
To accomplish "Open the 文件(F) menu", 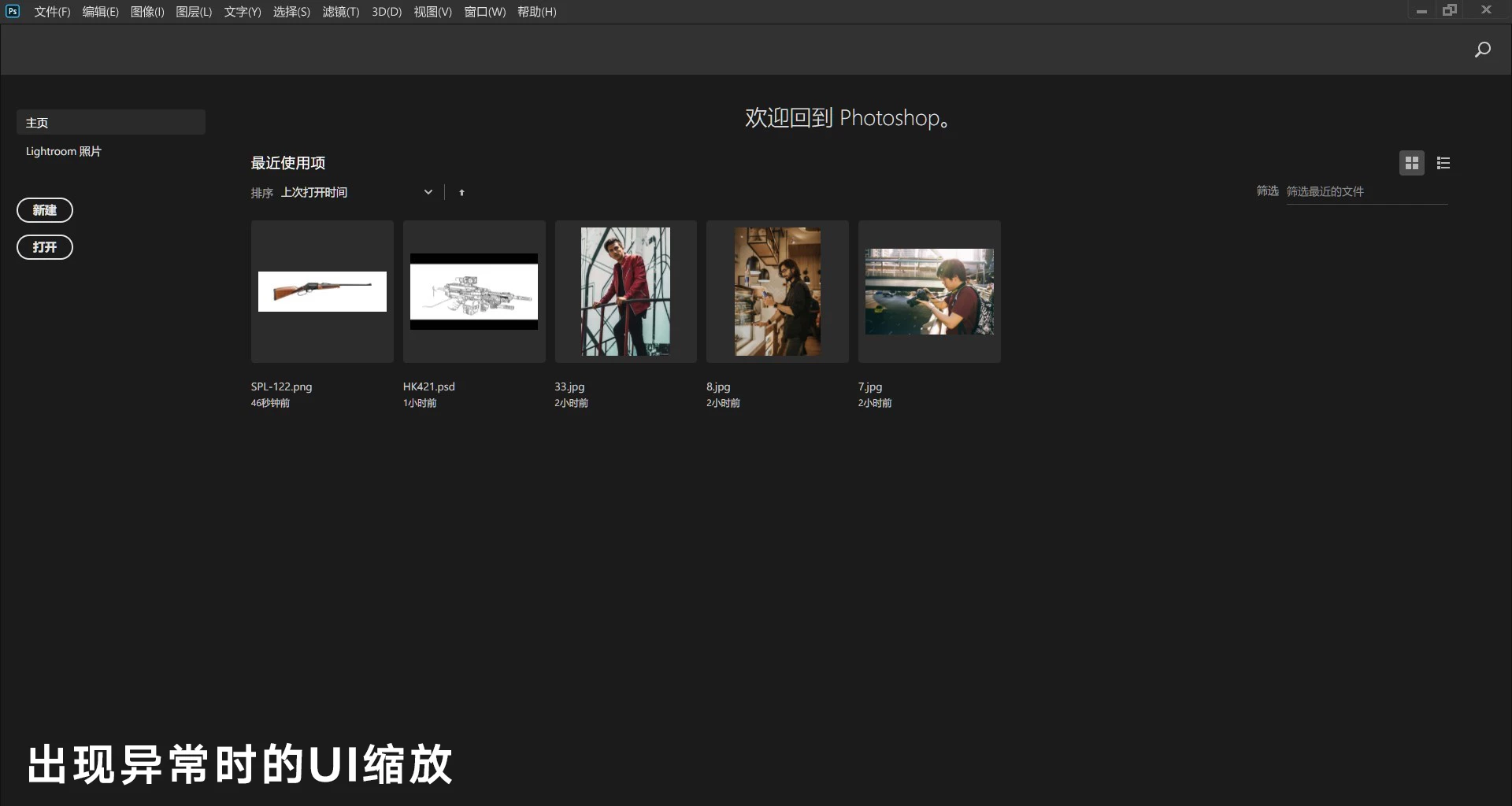I will (52, 12).
